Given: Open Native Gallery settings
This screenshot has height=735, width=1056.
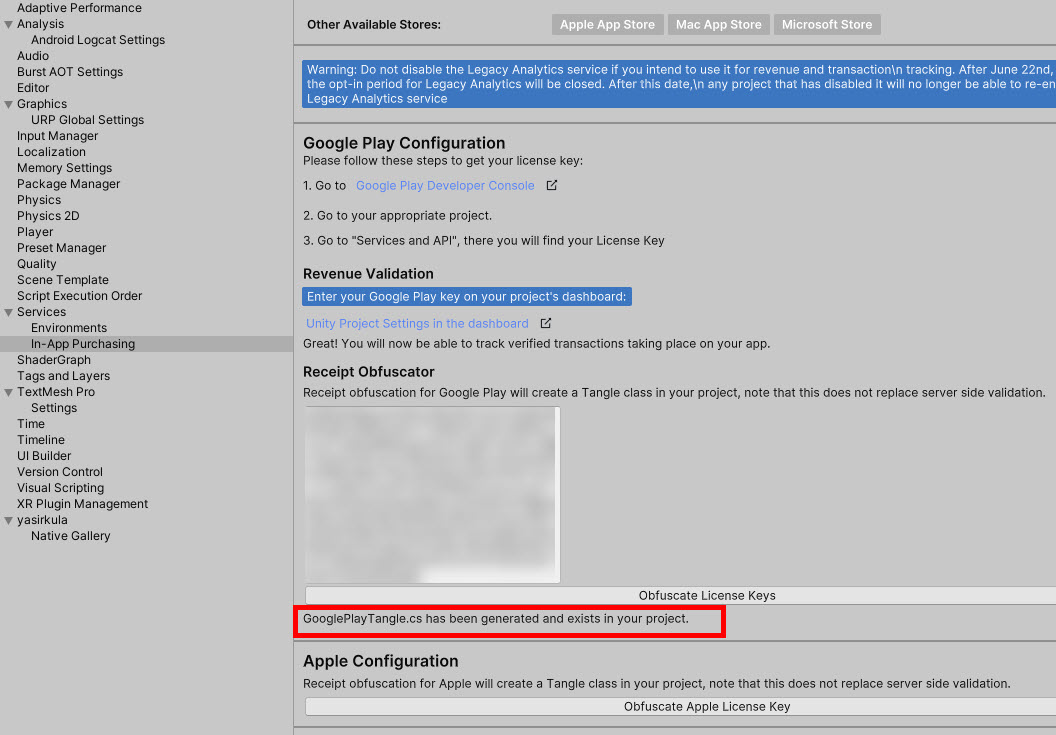Looking at the screenshot, I should point(71,536).
